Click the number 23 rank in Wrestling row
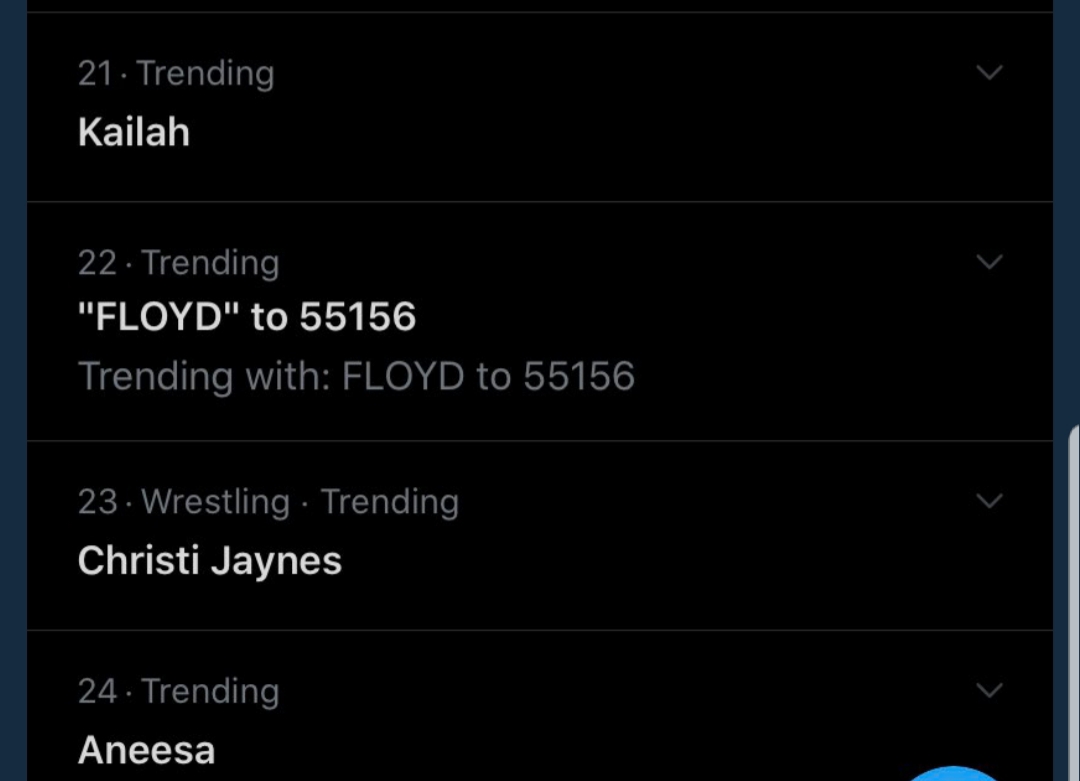 point(97,501)
